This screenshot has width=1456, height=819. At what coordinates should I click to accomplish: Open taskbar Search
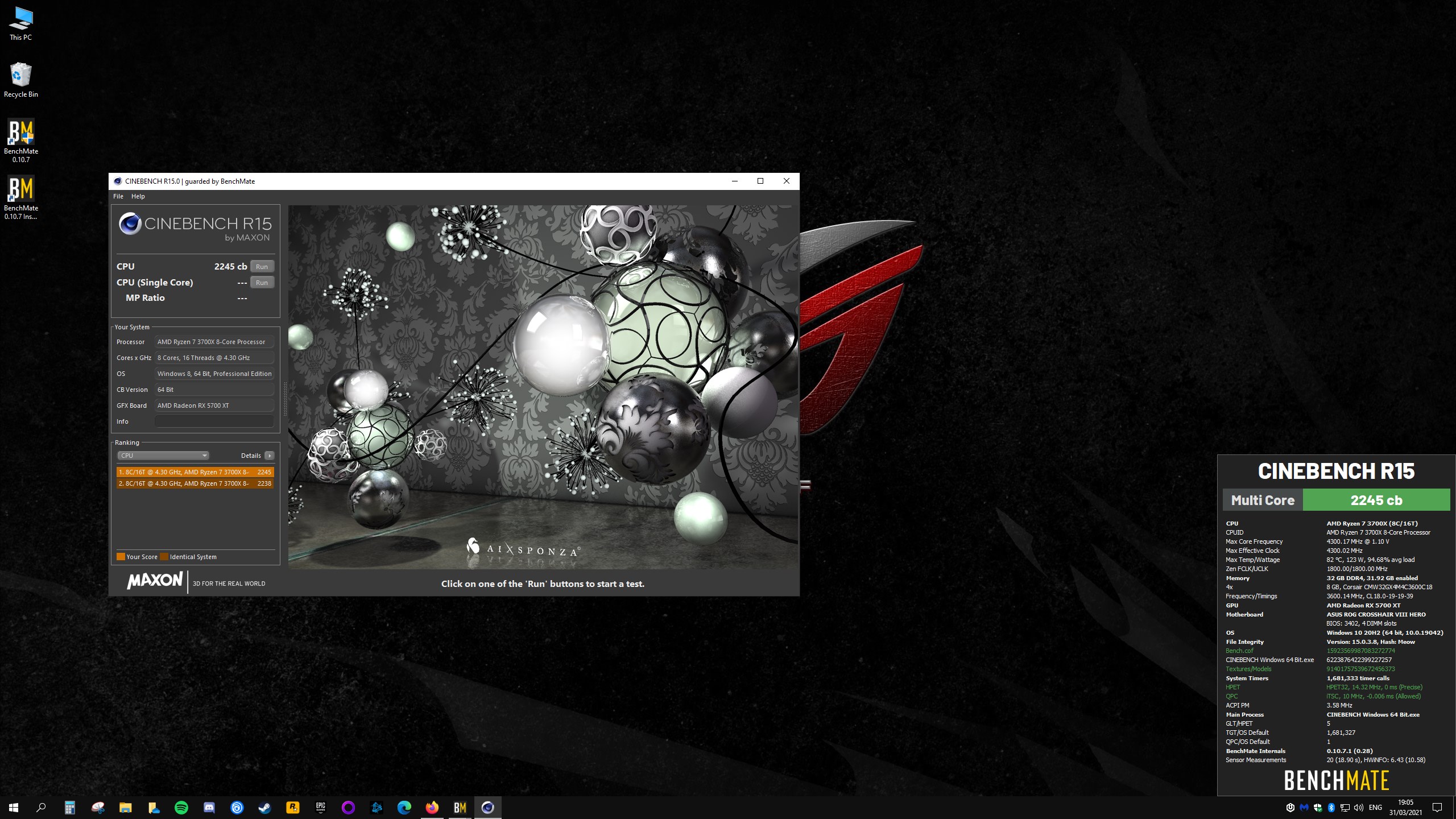(41, 808)
